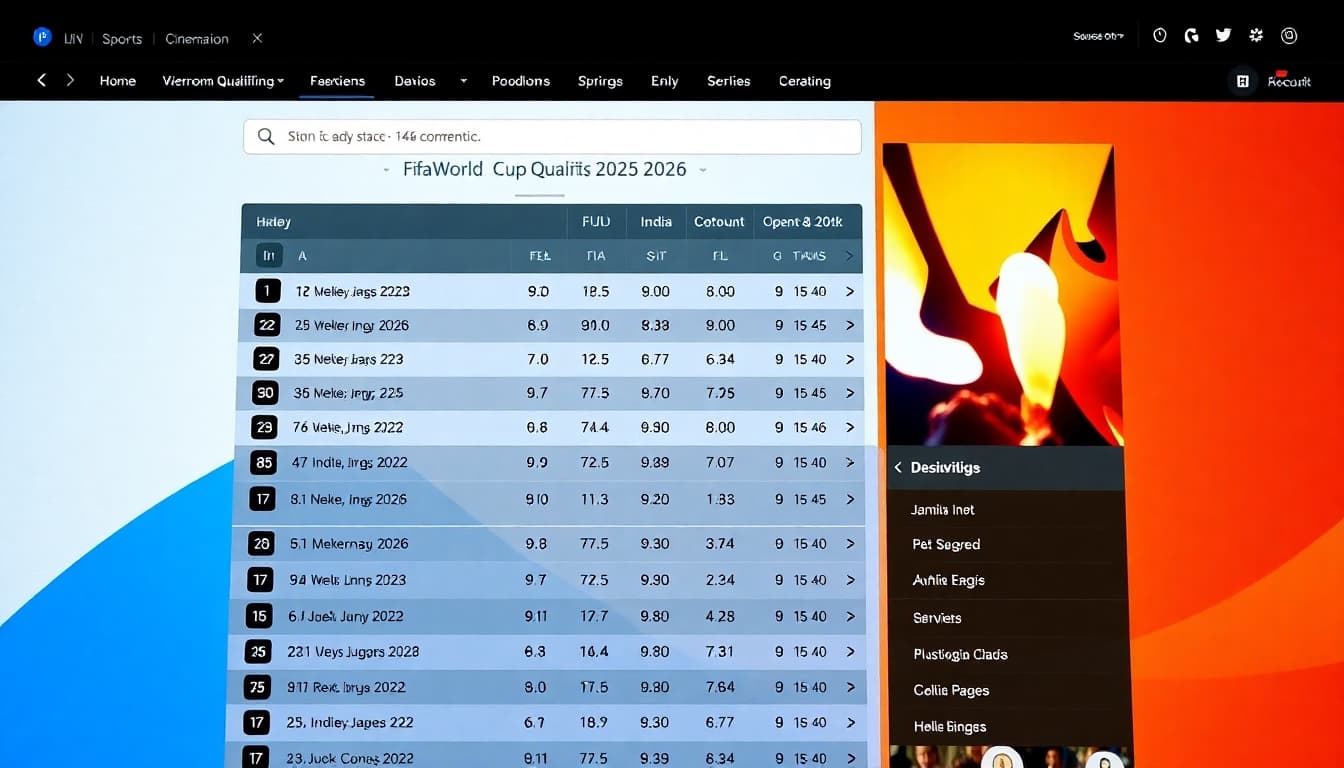Switch to the Sports top tab
Image resolution: width=1344 pixels, height=768 pixels.
point(122,39)
